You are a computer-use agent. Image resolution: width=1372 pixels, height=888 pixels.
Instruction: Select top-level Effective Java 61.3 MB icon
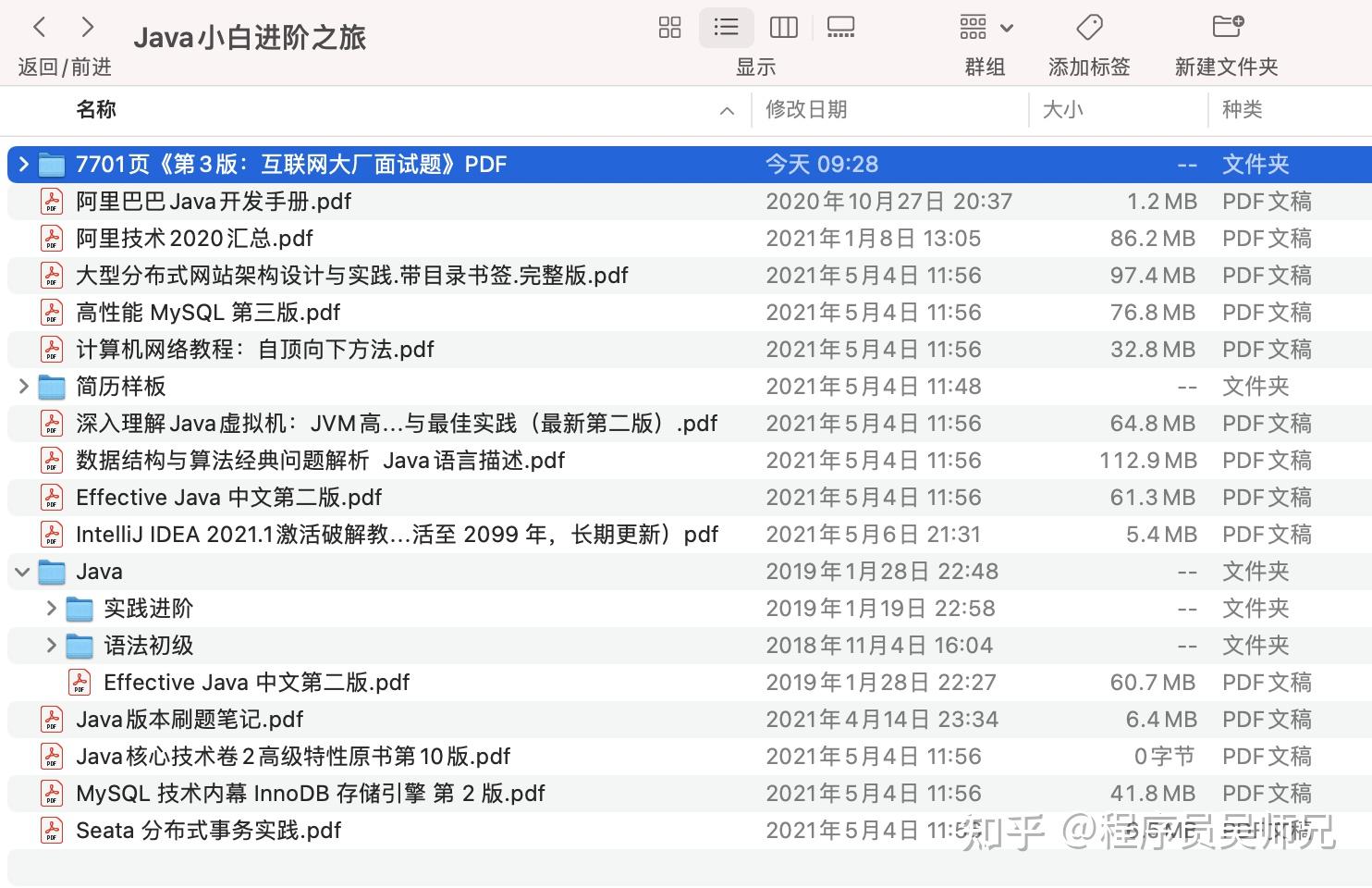(52, 498)
